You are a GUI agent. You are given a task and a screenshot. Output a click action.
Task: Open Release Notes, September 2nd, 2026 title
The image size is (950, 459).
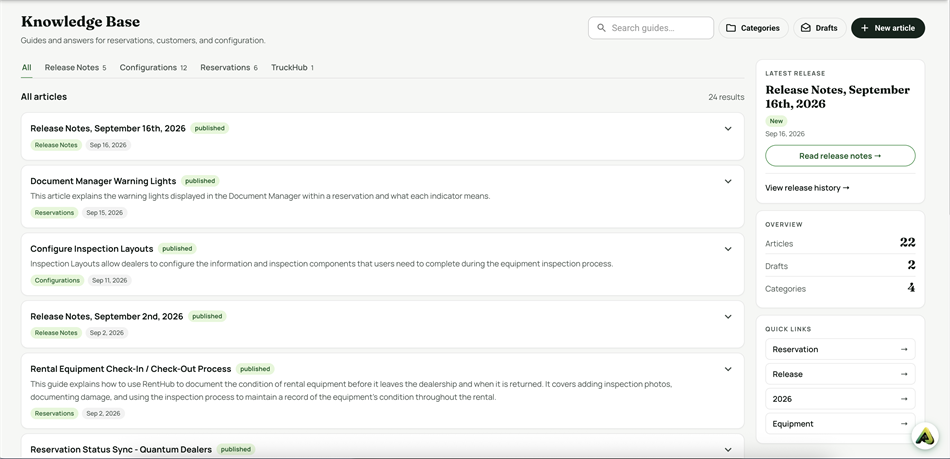point(107,317)
